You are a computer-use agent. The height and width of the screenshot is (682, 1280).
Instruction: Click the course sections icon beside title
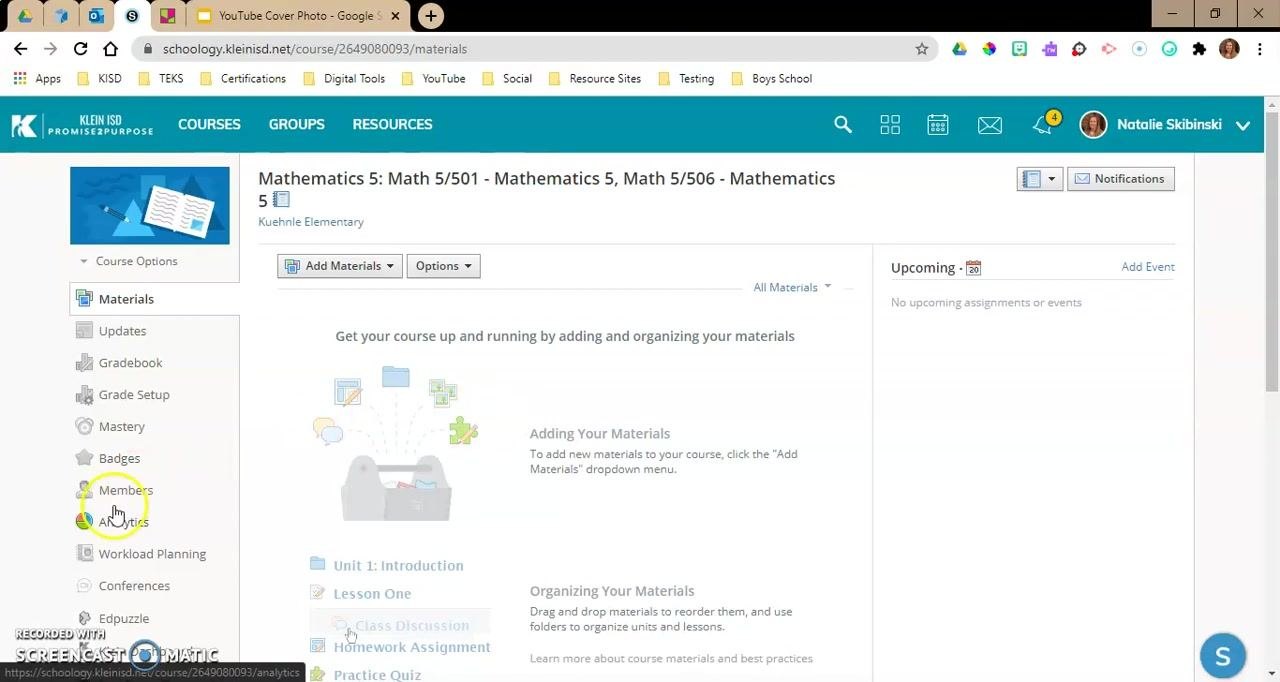(x=281, y=200)
